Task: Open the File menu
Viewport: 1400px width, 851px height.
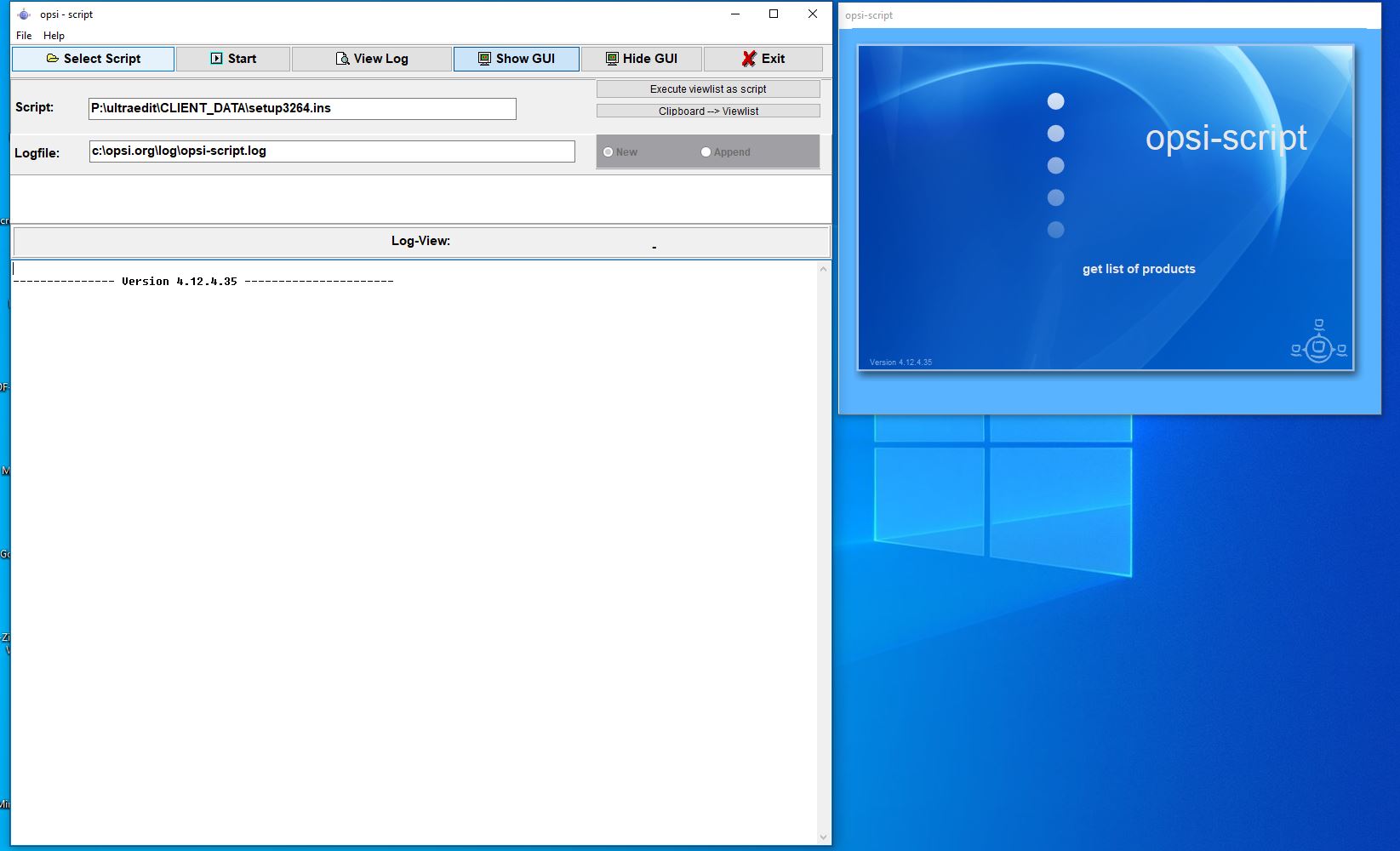Action: (24, 36)
